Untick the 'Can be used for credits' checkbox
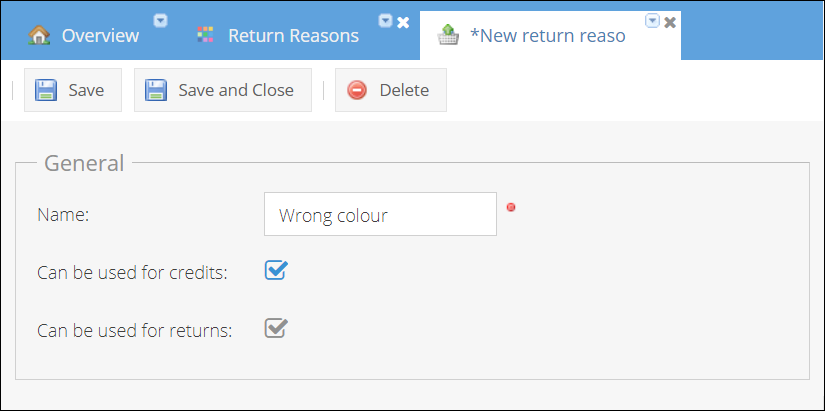Image resolution: width=825 pixels, height=411 pixels. (x=275, y=270)
